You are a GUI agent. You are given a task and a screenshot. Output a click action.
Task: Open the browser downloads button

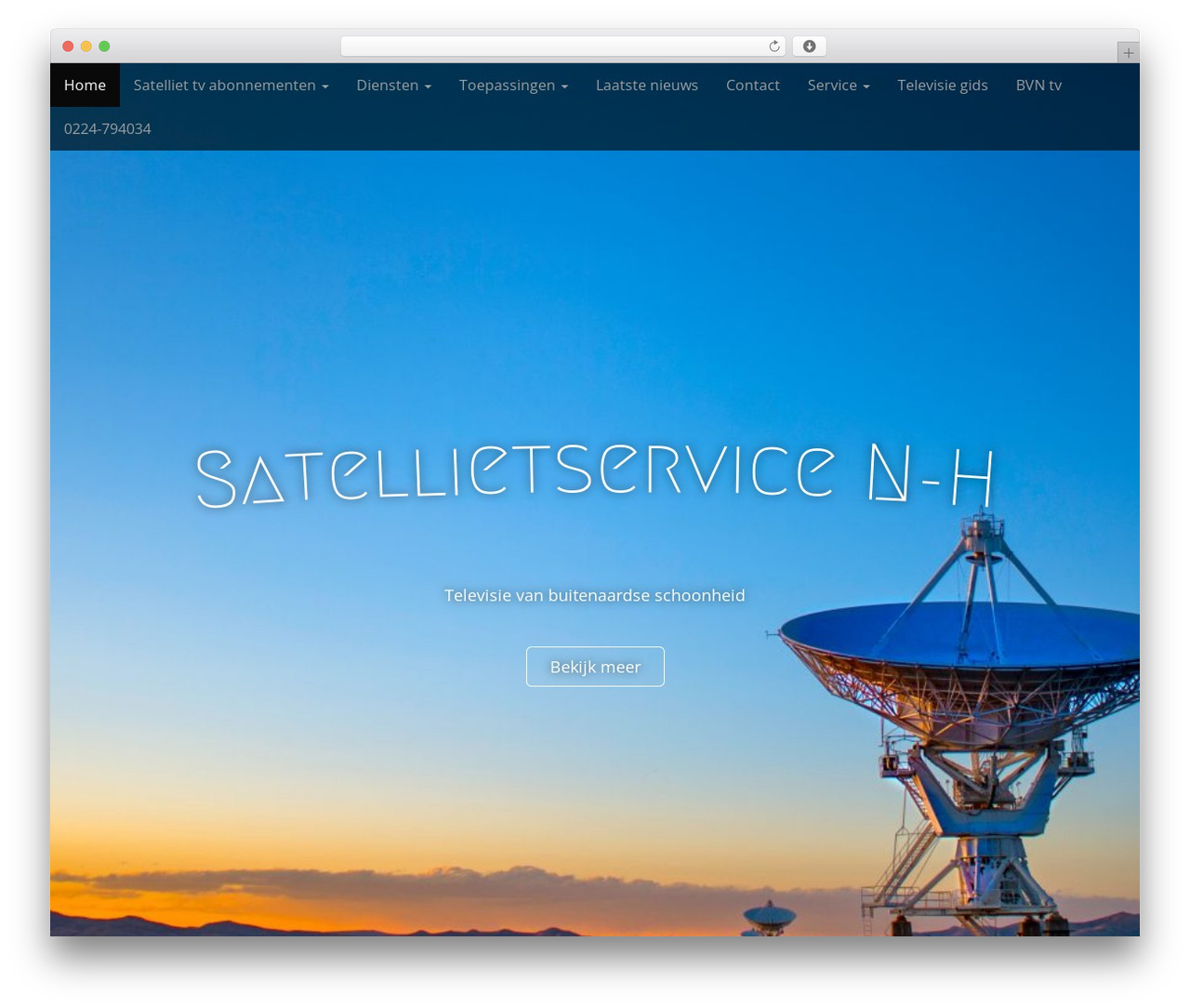click(809, 46)
